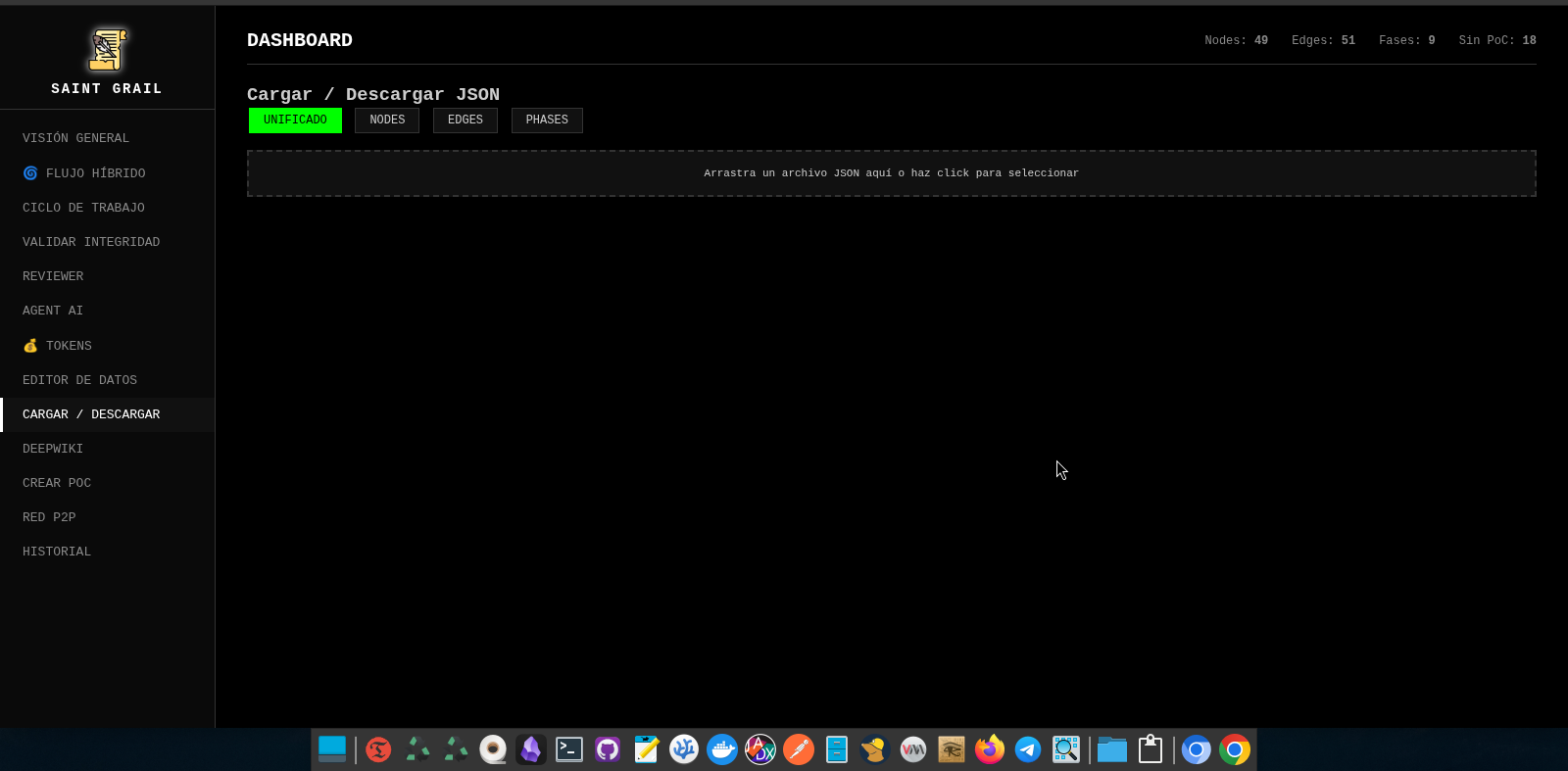Click the 'Nodes: 49' counter
The height and width of the screenshot is (771, 1568).
(x=1236, y=40)
